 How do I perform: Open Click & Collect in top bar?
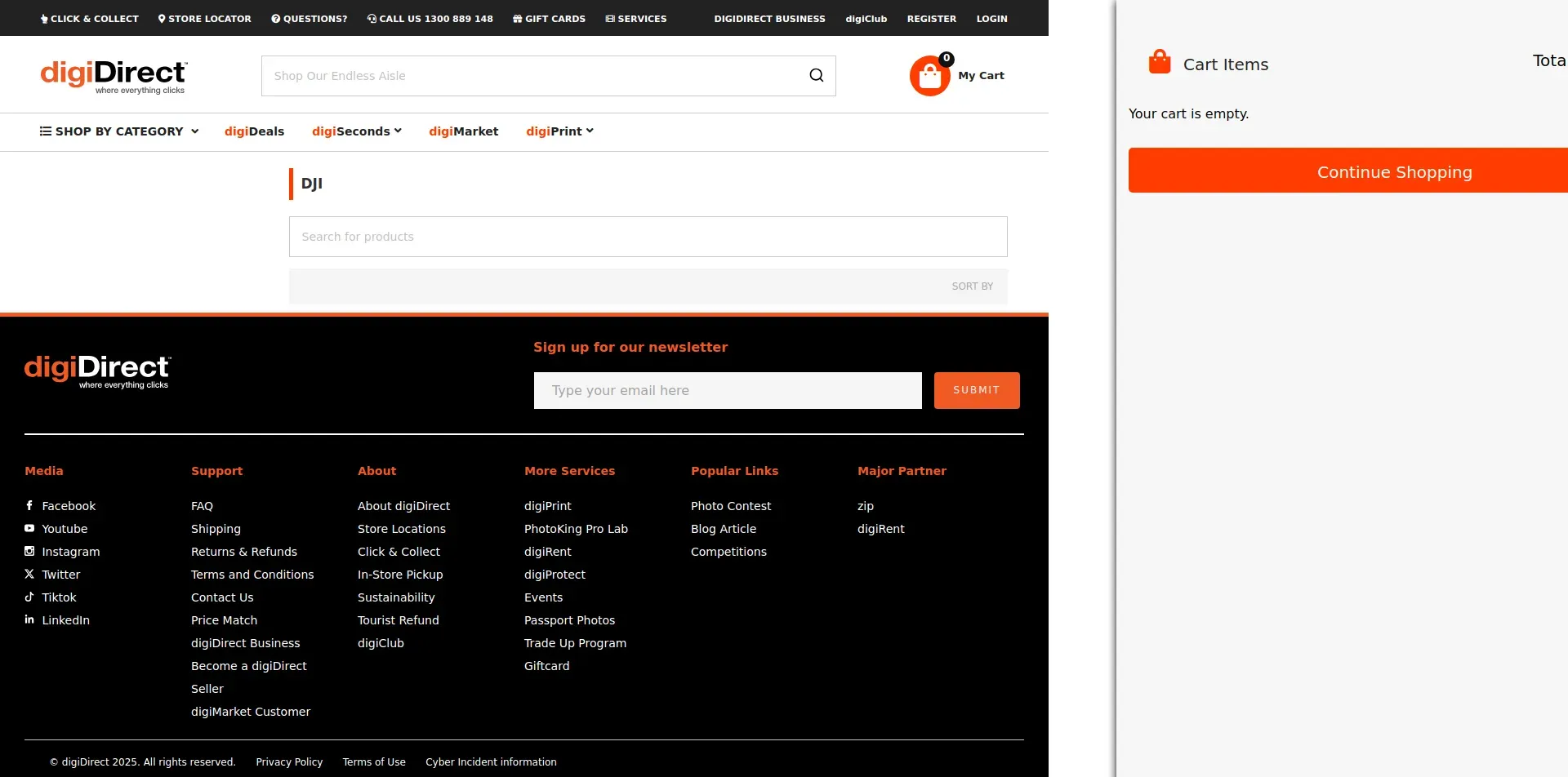[x=89, y=18]
